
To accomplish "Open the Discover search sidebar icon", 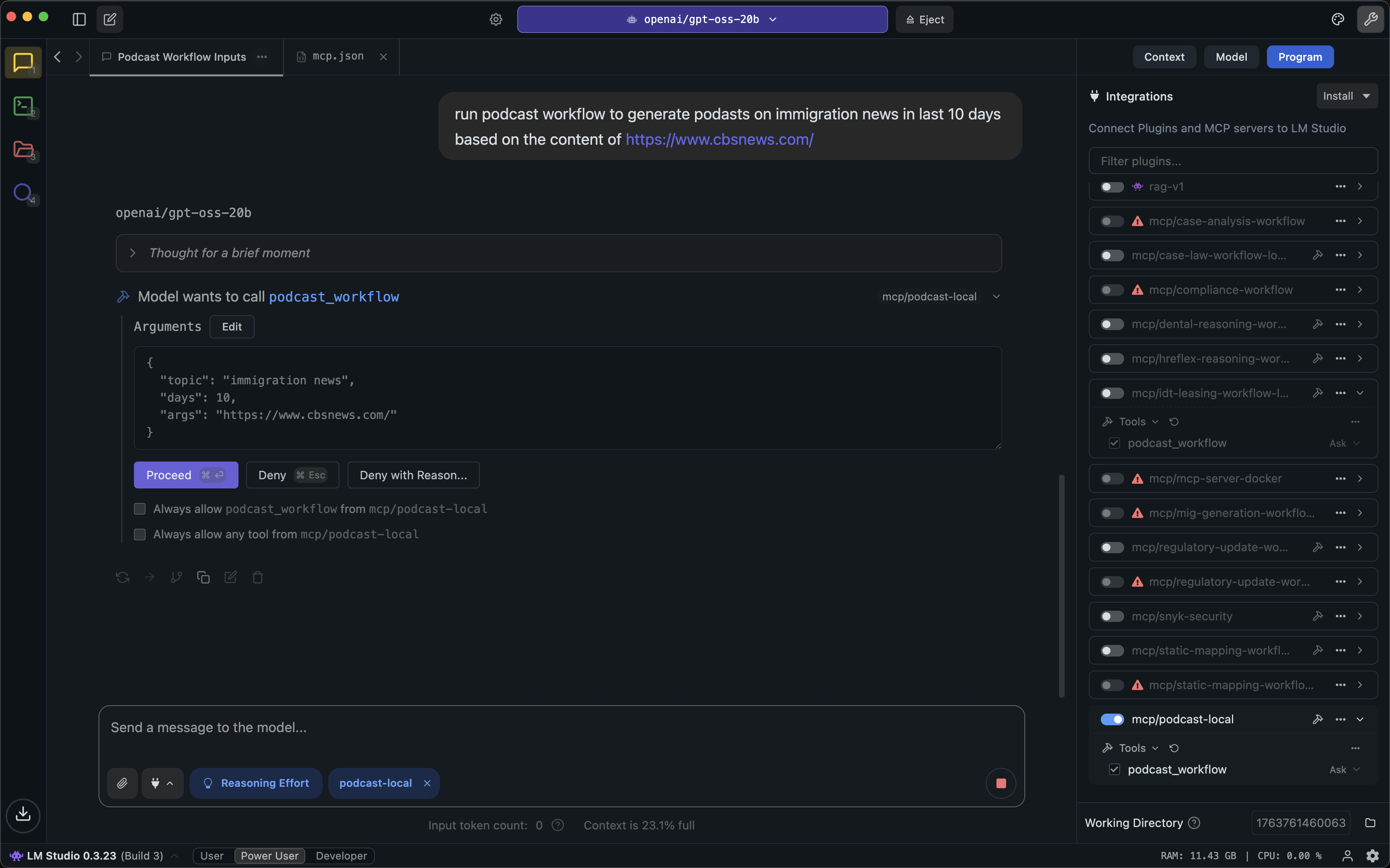I will click(23, 193).
